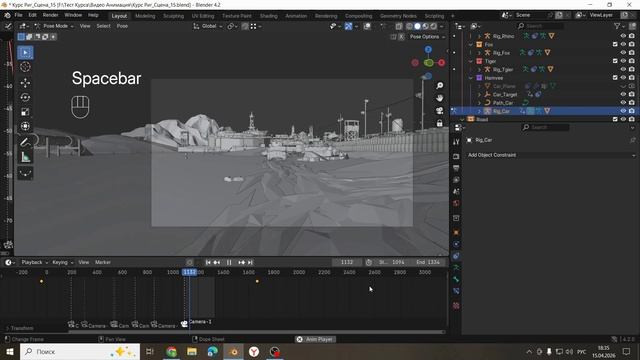The width and height of the screenshot is (640, 360).
Task: Open the Keying dropdown in timeline
Action: (x=62, y=262)
